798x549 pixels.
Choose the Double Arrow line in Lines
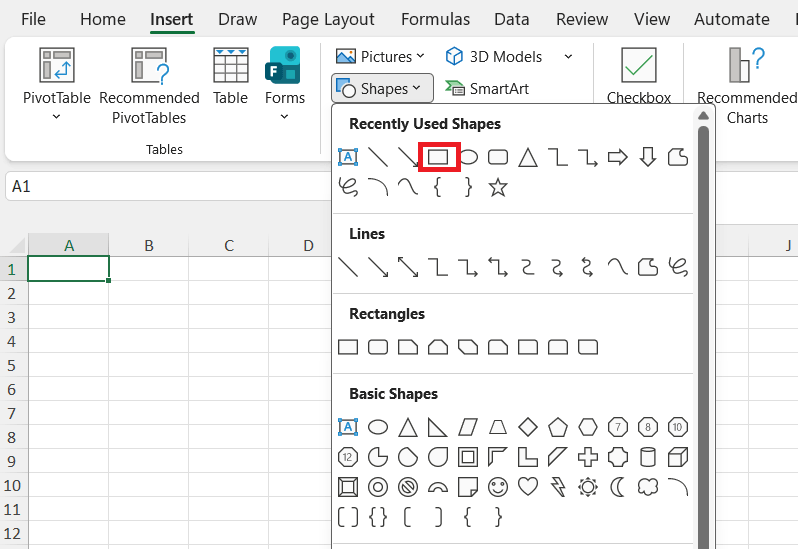coord(408,267)
